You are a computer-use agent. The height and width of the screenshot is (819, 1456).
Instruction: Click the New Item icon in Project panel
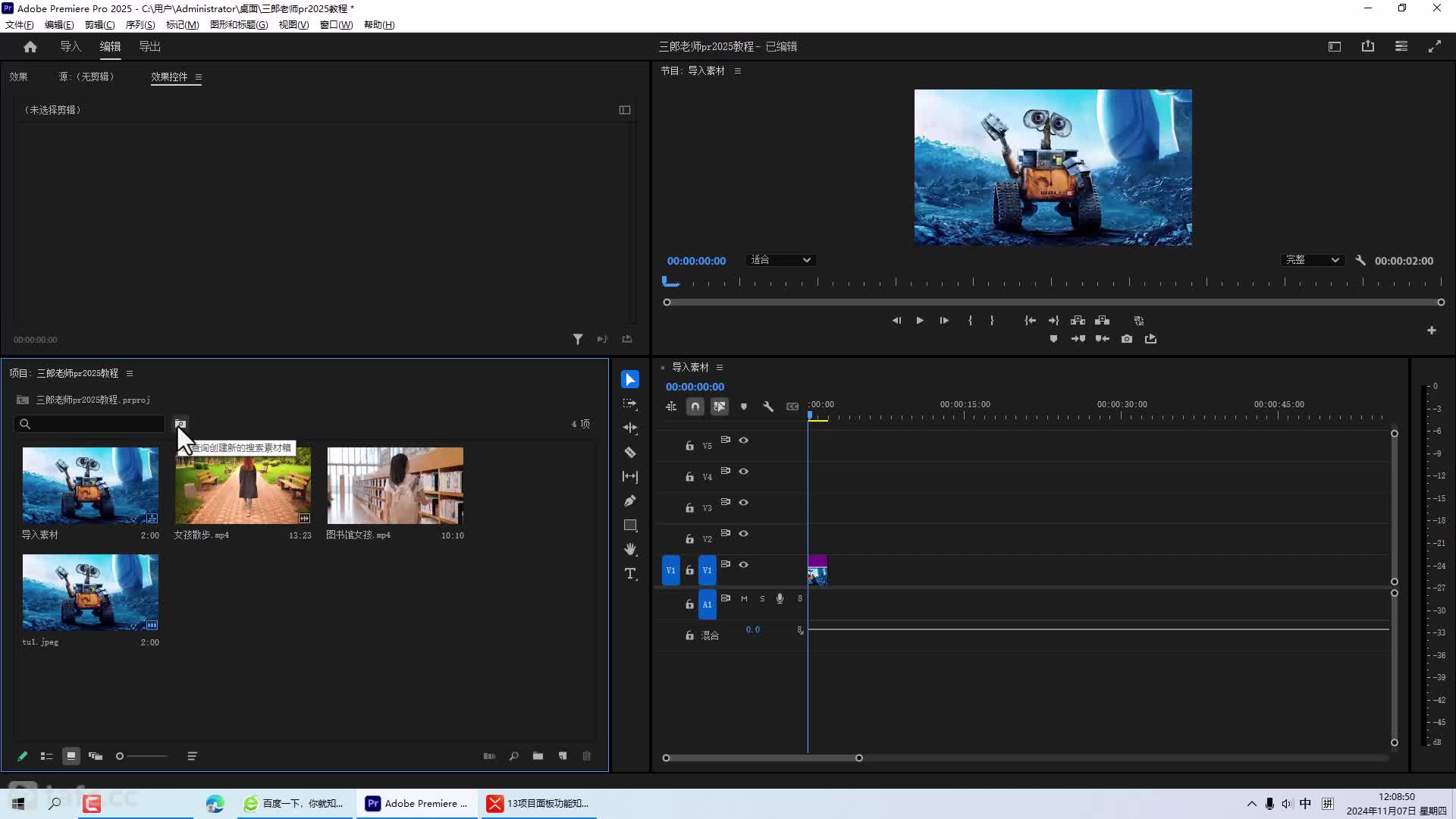563,756
